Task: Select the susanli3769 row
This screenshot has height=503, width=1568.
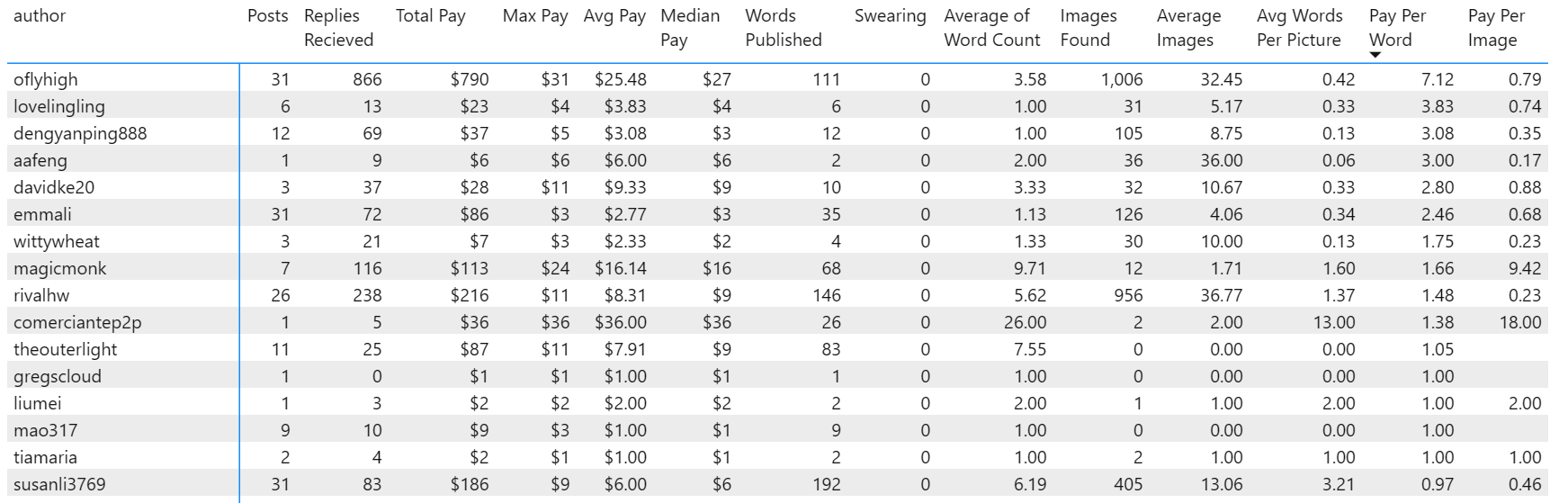Action: tap(777, 484)
